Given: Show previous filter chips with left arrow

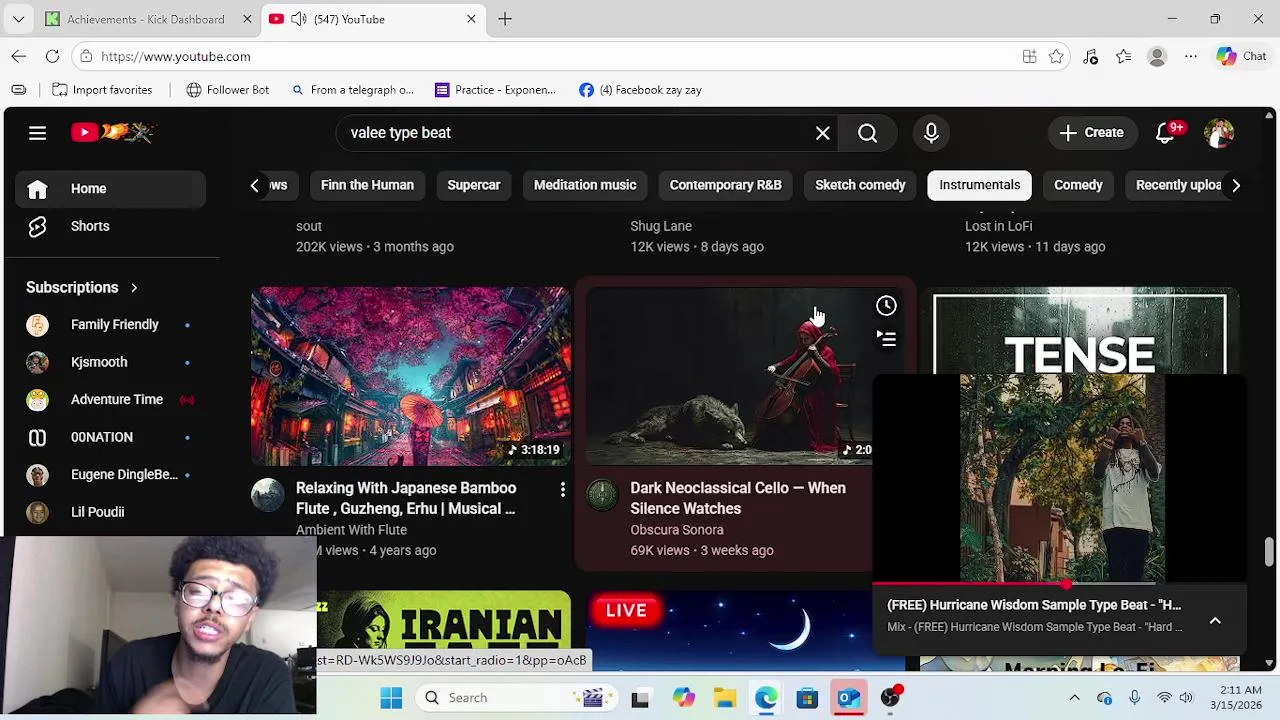Looking at the screenshot, I should (254, 185).
